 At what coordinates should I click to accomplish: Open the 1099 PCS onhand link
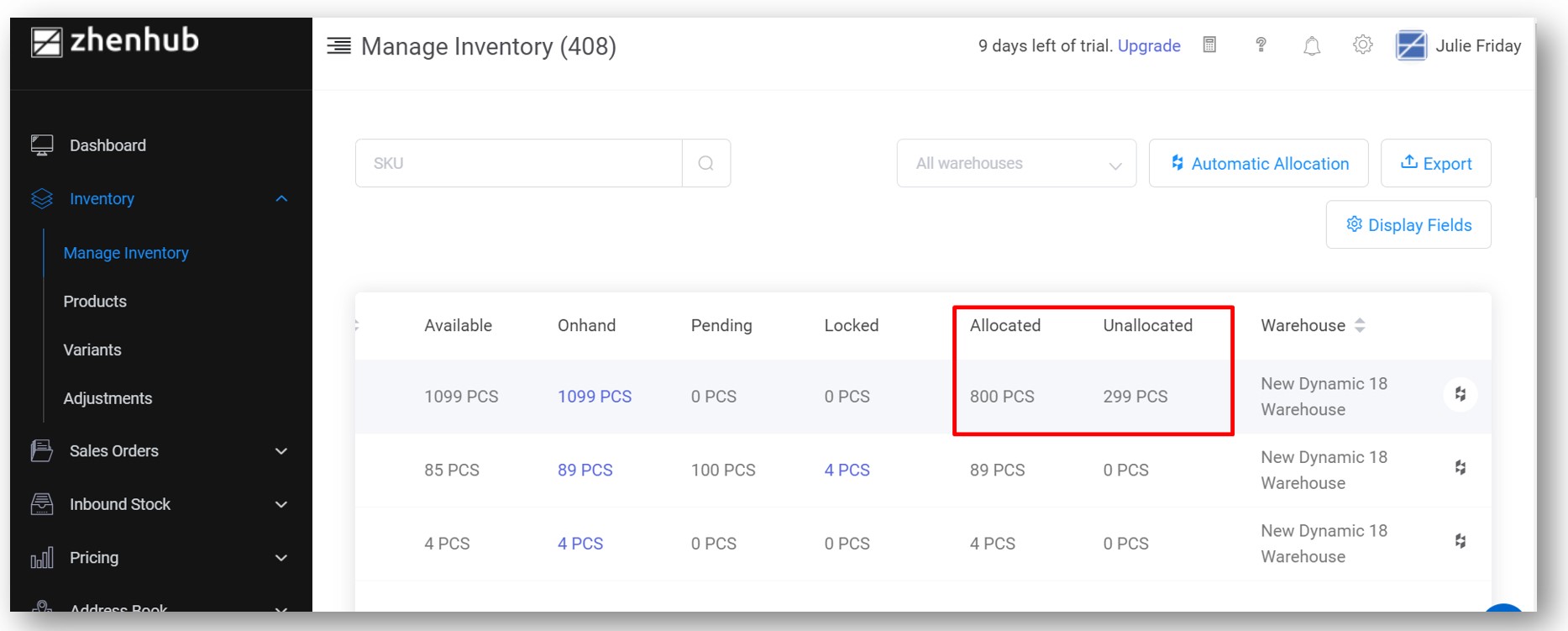tap(595, 397)
